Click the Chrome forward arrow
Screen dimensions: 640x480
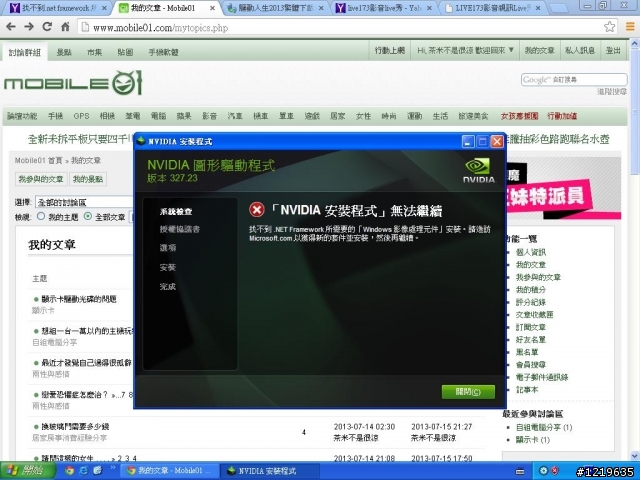tap(29, 27)
